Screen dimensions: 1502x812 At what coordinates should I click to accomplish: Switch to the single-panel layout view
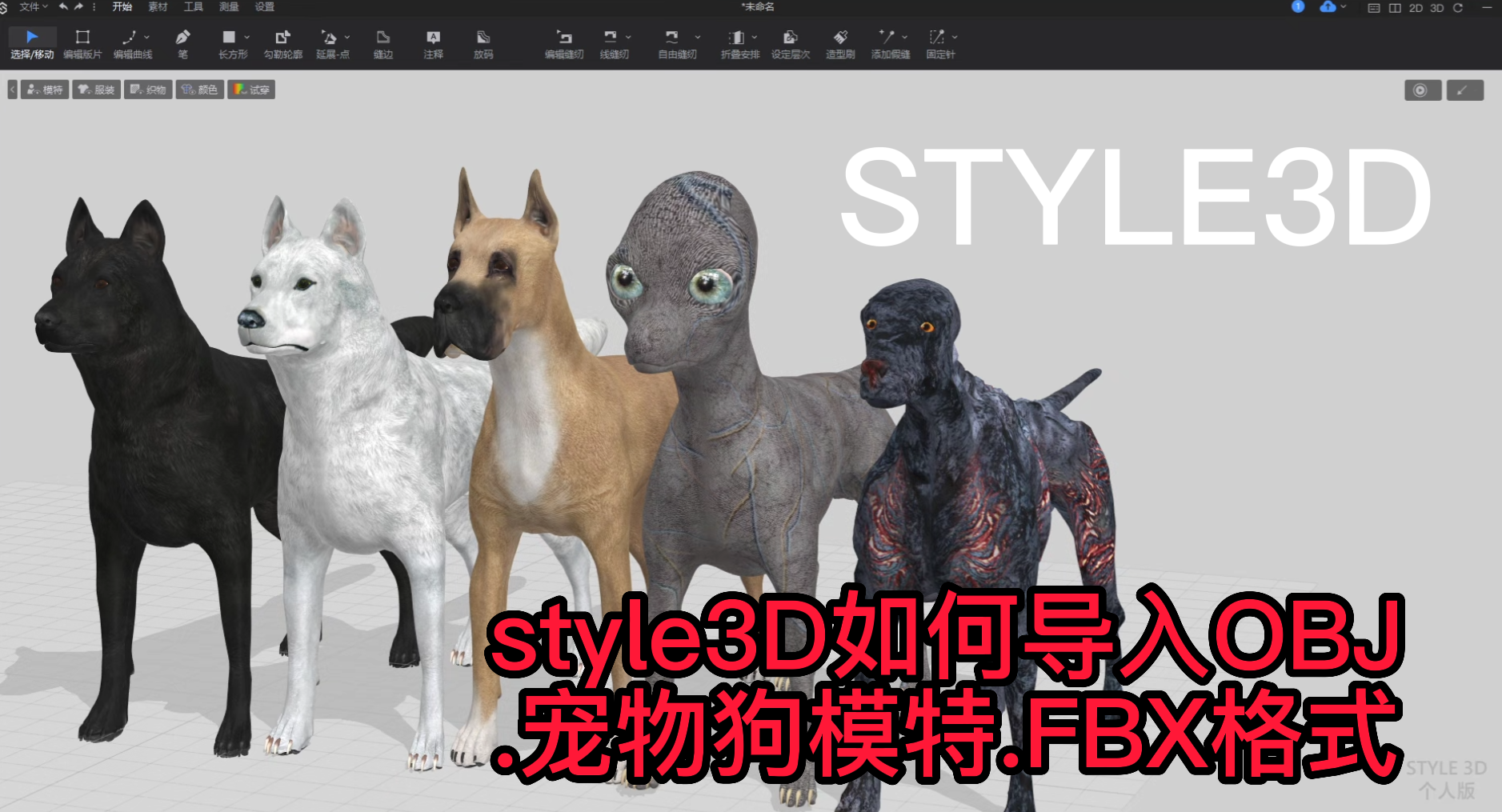(x=1374, y=7)
